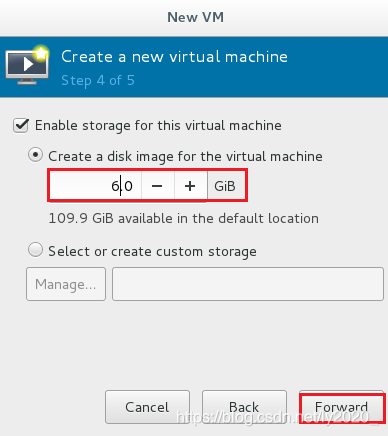Screen dimensions: 388x436
Task: Click the '109.9 GiB available' text
Action: pos(184,219)
